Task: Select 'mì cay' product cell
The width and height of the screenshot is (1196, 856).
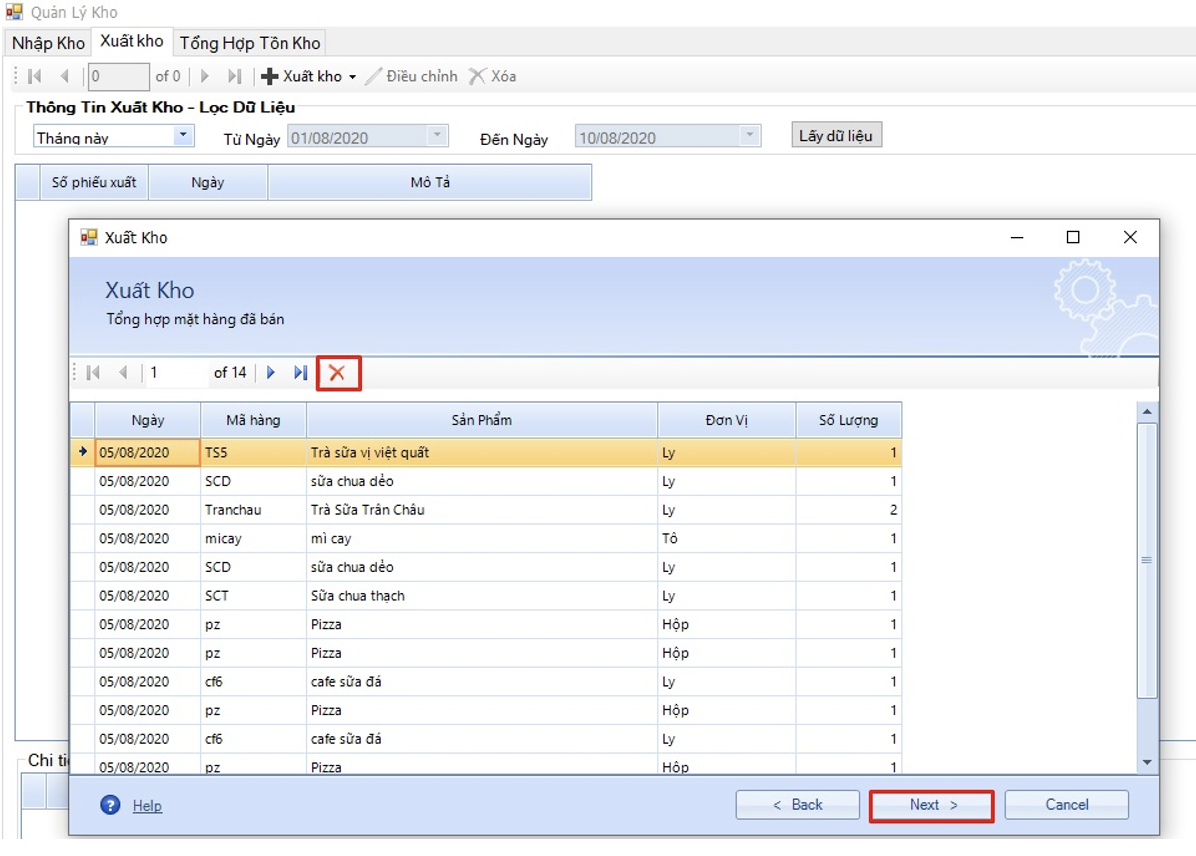Action: point(482,539)
